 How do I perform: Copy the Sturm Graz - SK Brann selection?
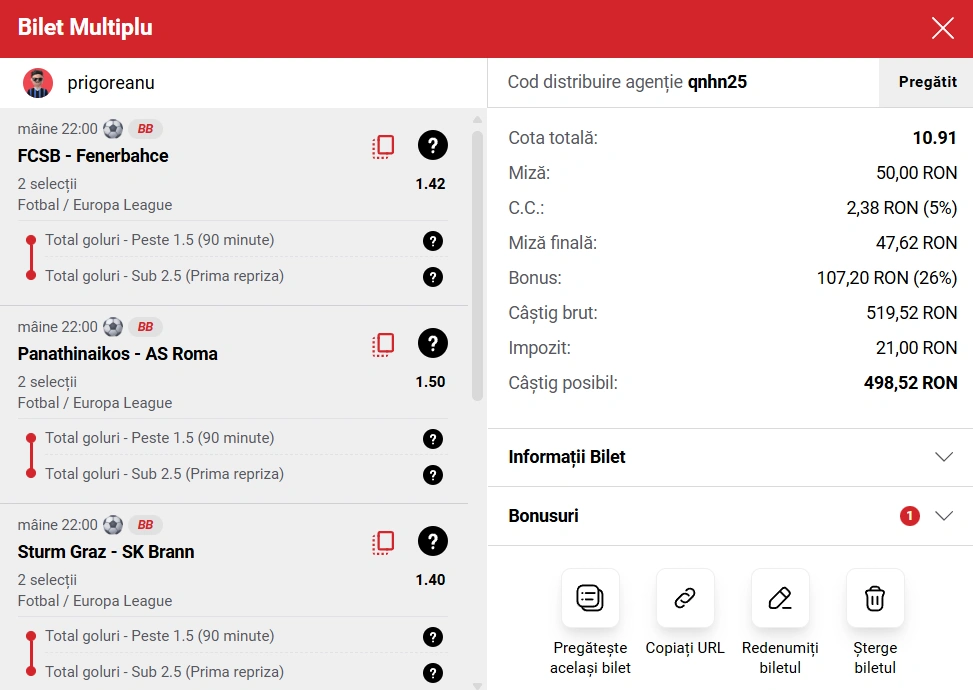coord(383,542)
